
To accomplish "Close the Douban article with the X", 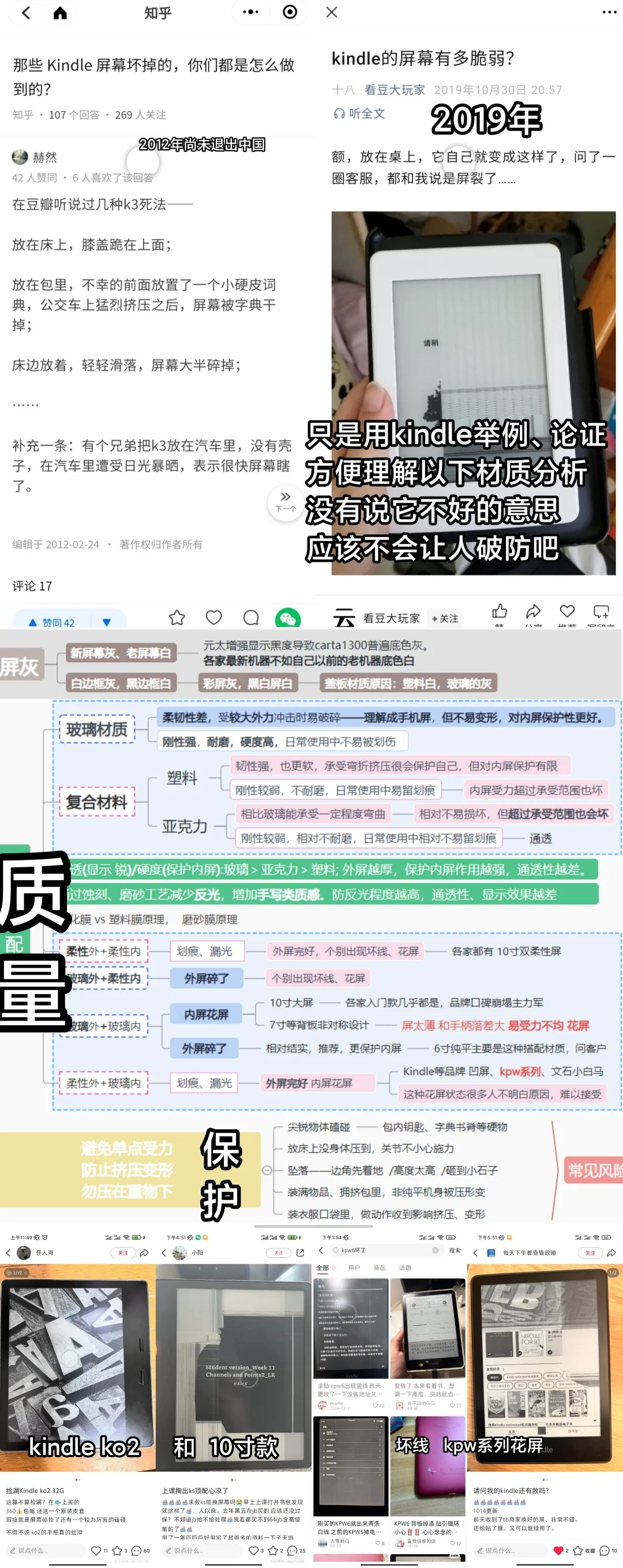I will 331,12.
